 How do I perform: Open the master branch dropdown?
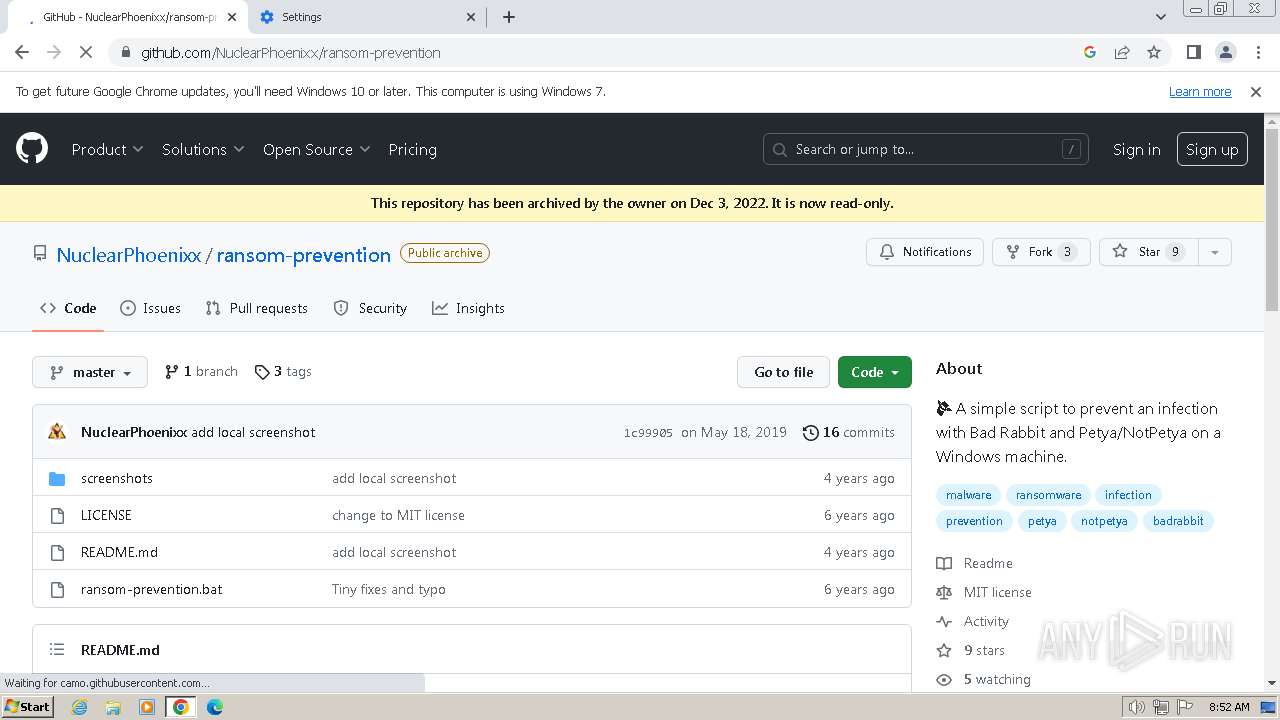click(90, 372)
